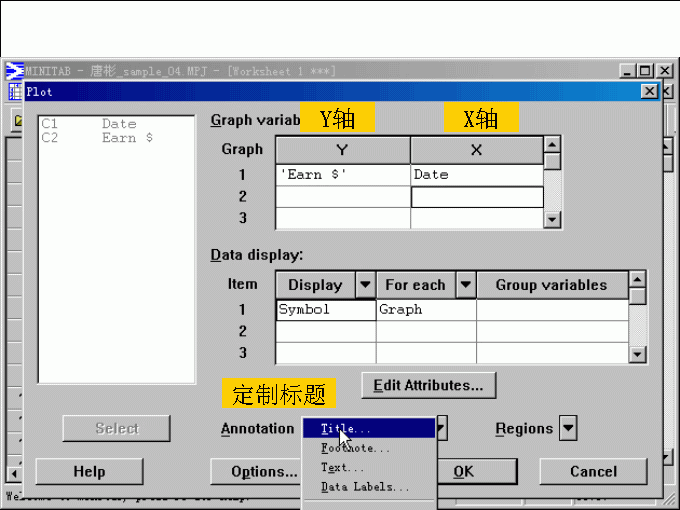This screenshot has height=510, width=680.
Task: Confirm the plot with OK
Action: tap(464, 471)
